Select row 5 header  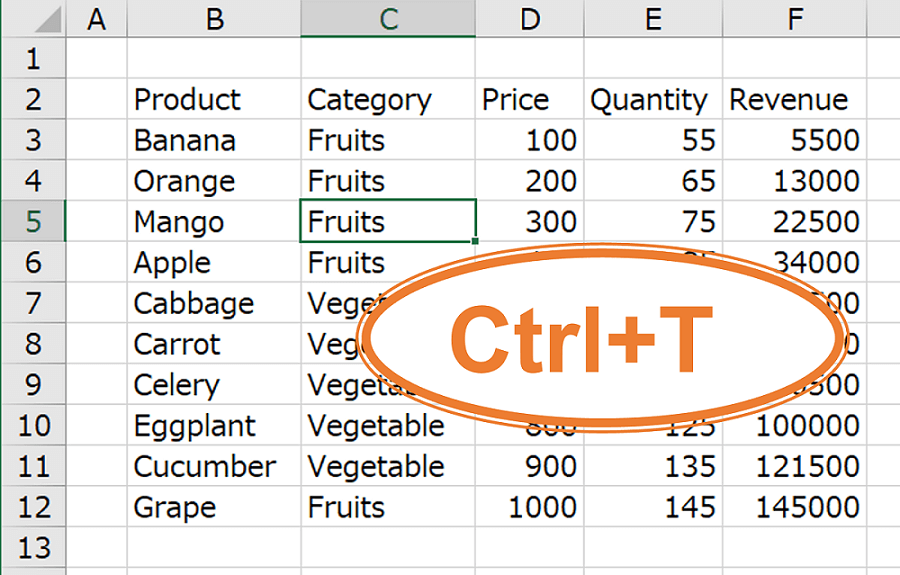tap(33, 221)
